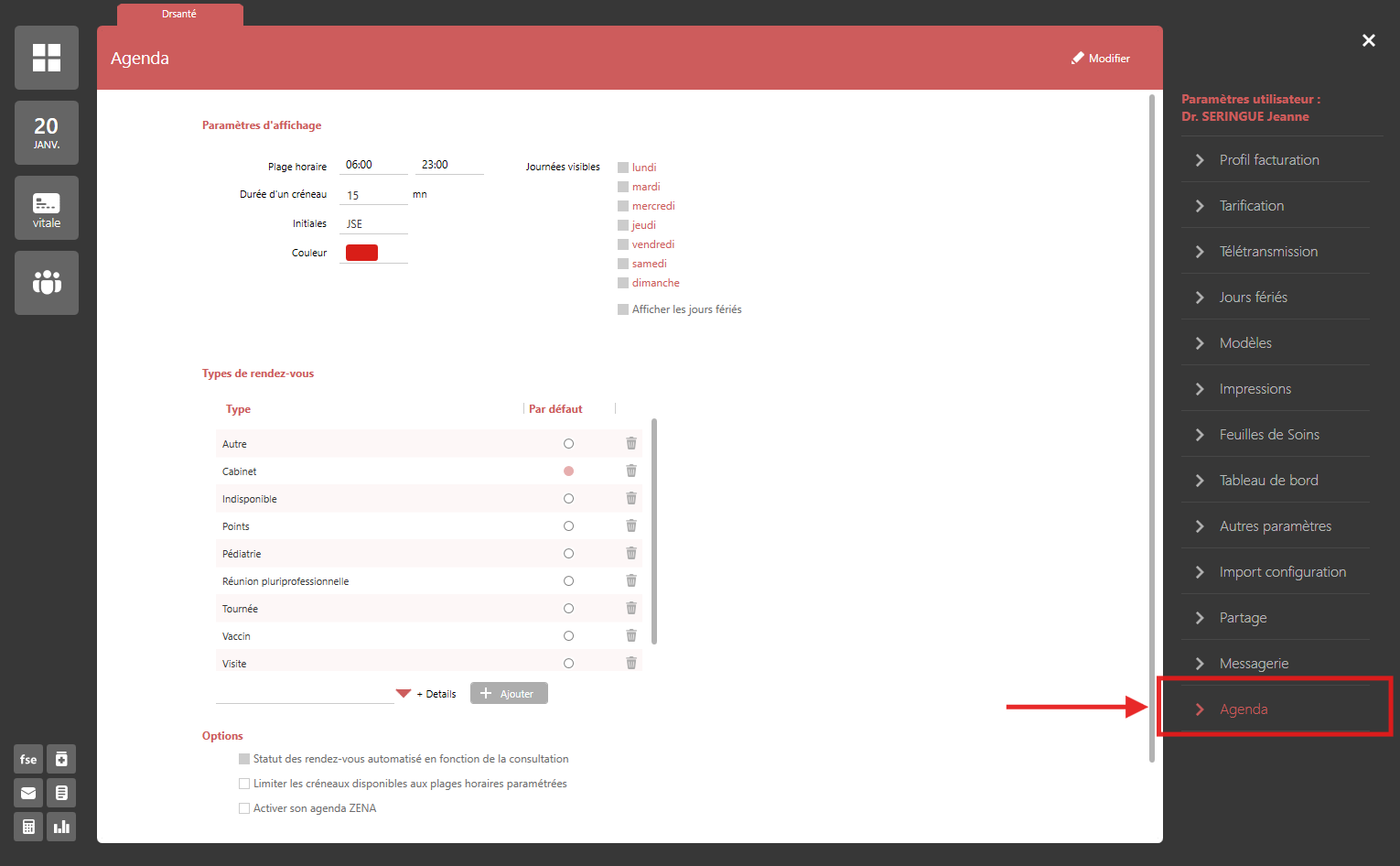
Task: Open the bar chart statistics icon
Action: [61, 827]
